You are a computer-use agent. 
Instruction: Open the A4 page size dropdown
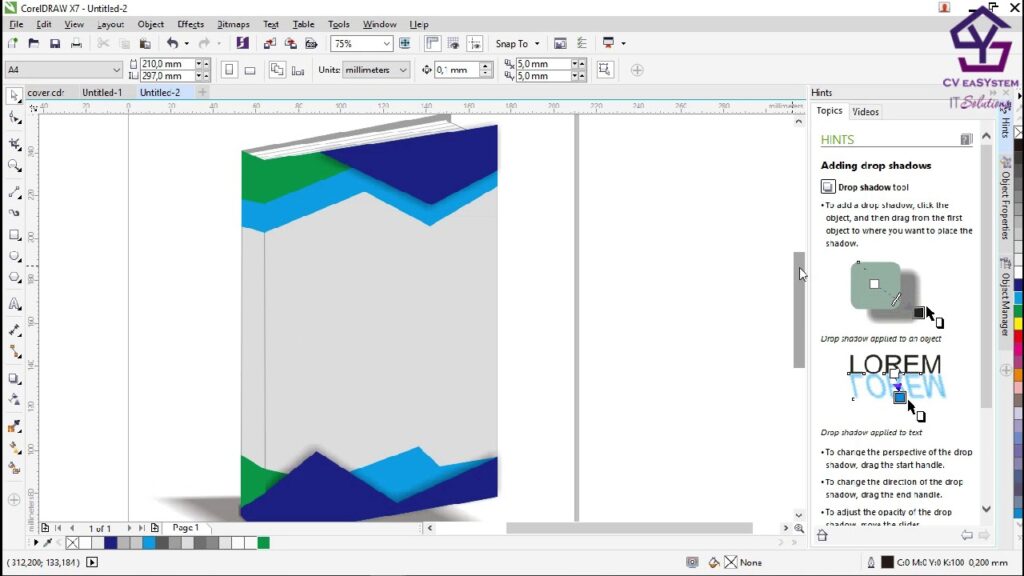(117, 70)
